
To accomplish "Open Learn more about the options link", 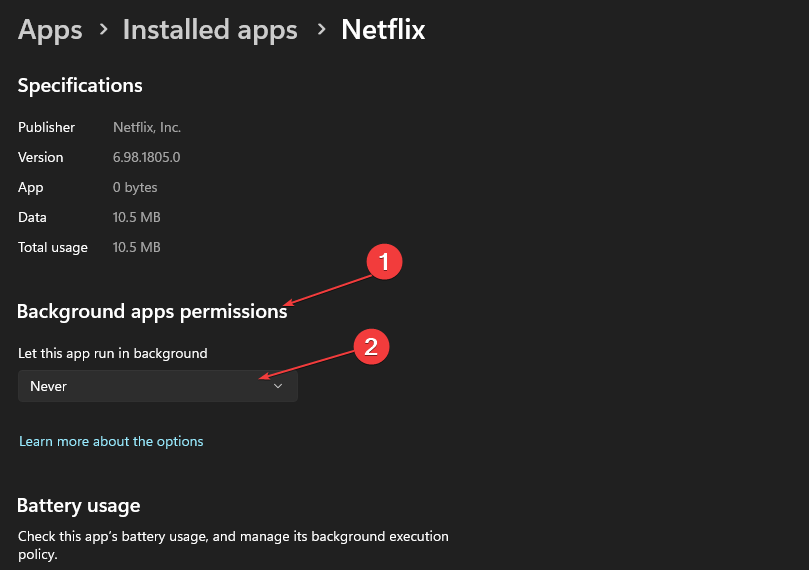I will pos(111,442).
